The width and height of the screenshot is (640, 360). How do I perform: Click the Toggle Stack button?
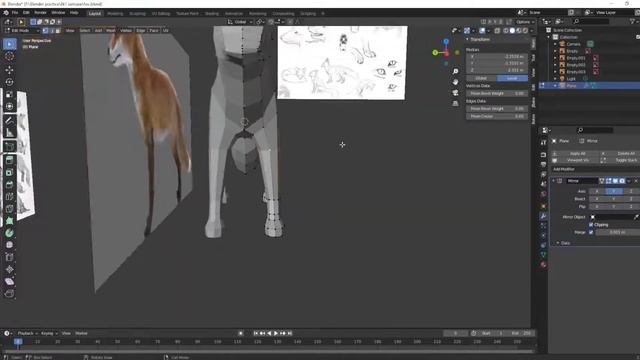[x=620, y=160]
